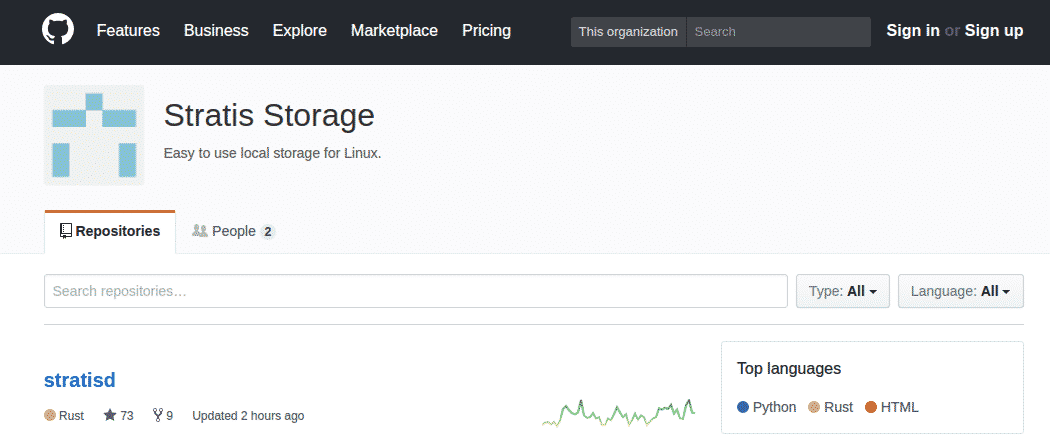The width and height of the screenshot is (1050, 445).
Task: Click the star icon showing 73 stars
Action: 110,416
